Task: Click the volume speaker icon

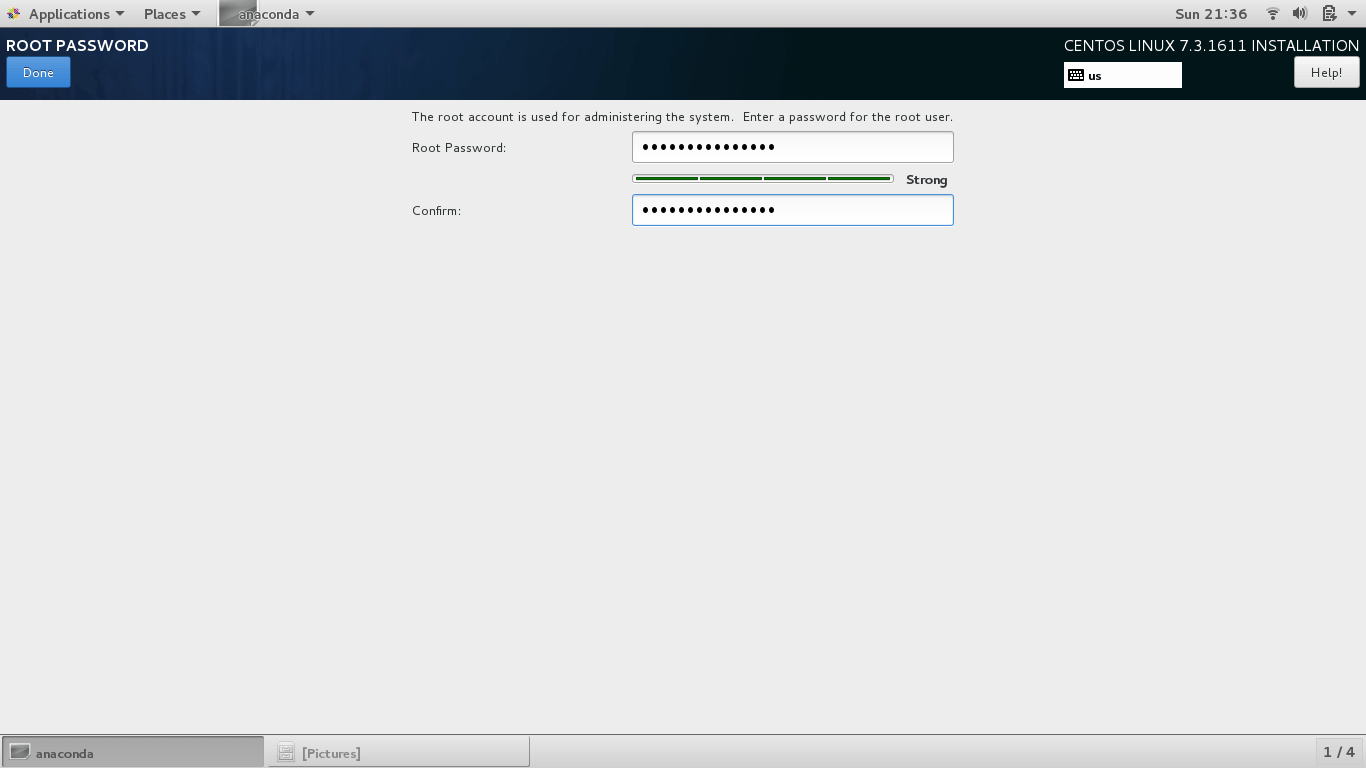Action: click(x=1300, y=14)
